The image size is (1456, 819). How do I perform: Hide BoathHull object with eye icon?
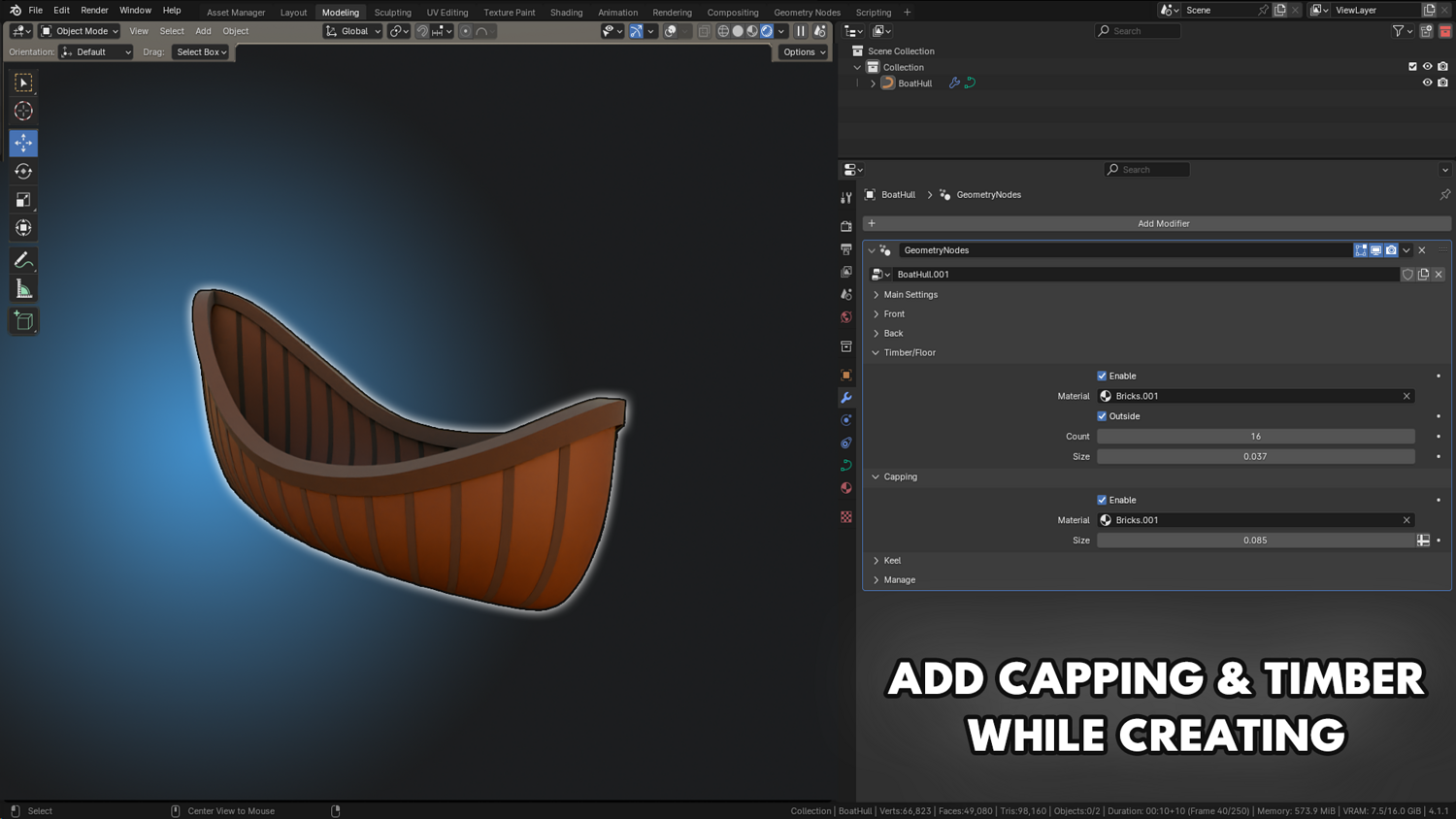(x=1427, y=83)
